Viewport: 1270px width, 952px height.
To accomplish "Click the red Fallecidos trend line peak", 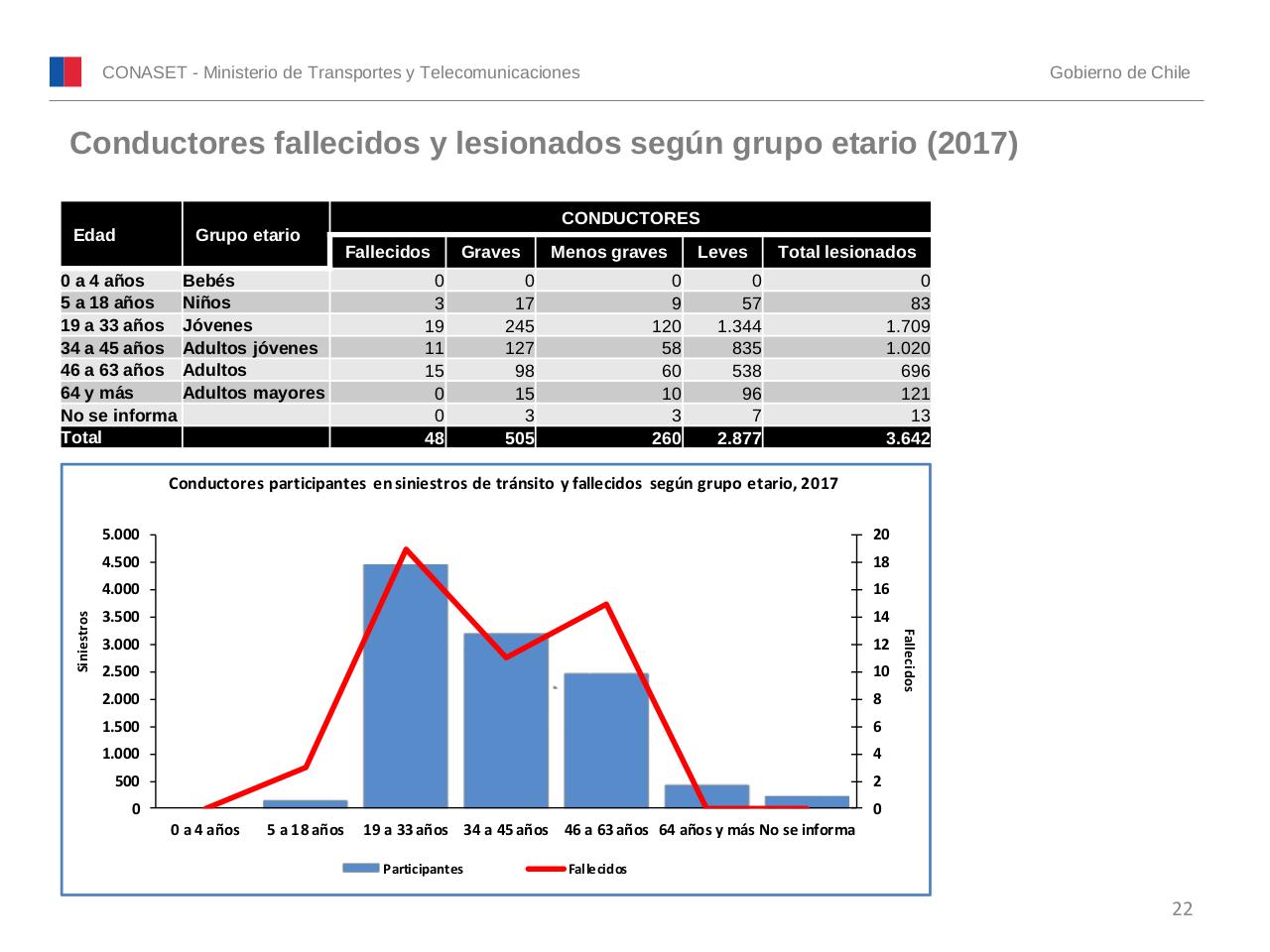I will pyautogui.click(x=407, y=547).
